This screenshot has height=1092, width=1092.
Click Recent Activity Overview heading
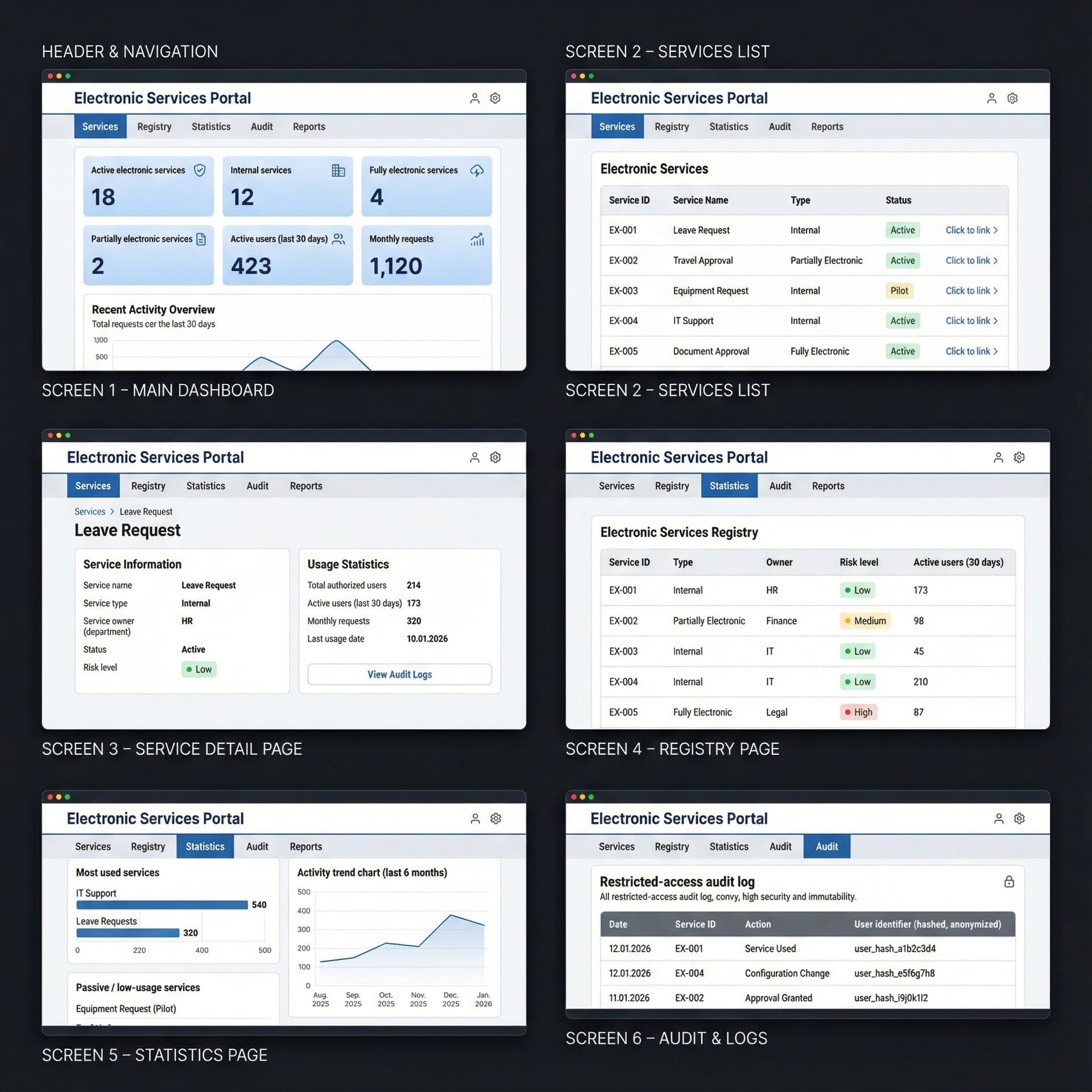153,309
